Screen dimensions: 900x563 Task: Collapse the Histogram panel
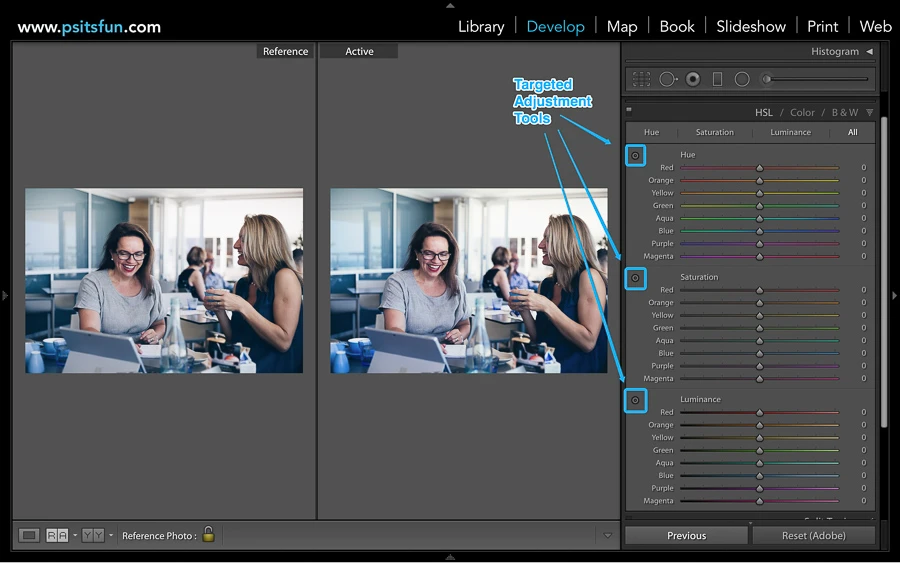(870, 52)
